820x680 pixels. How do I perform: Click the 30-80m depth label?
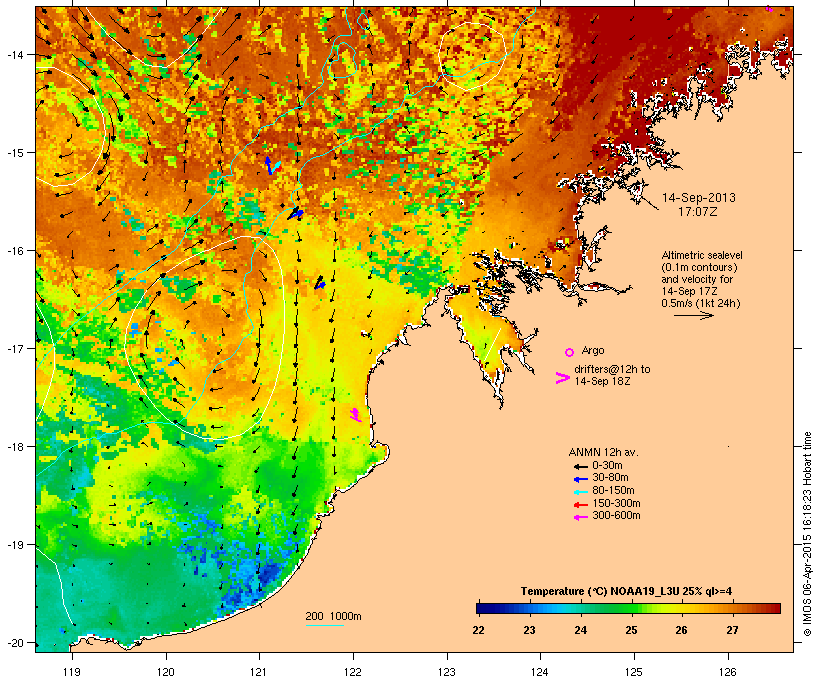tap(610, 478)
